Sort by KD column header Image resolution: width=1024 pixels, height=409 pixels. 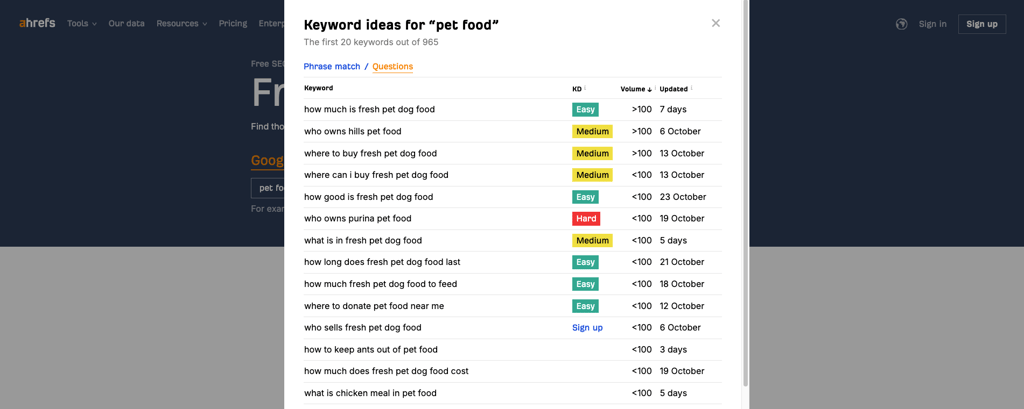click(579, 89)
